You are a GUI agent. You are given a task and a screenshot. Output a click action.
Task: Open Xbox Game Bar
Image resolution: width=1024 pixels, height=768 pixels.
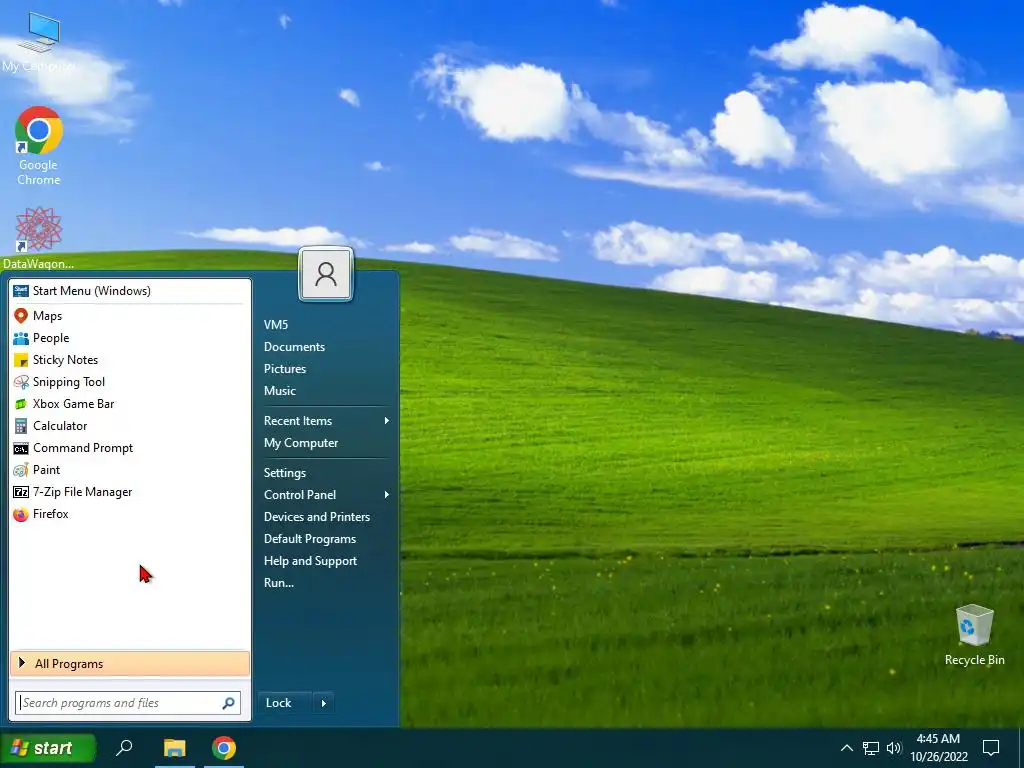point(130,404)
